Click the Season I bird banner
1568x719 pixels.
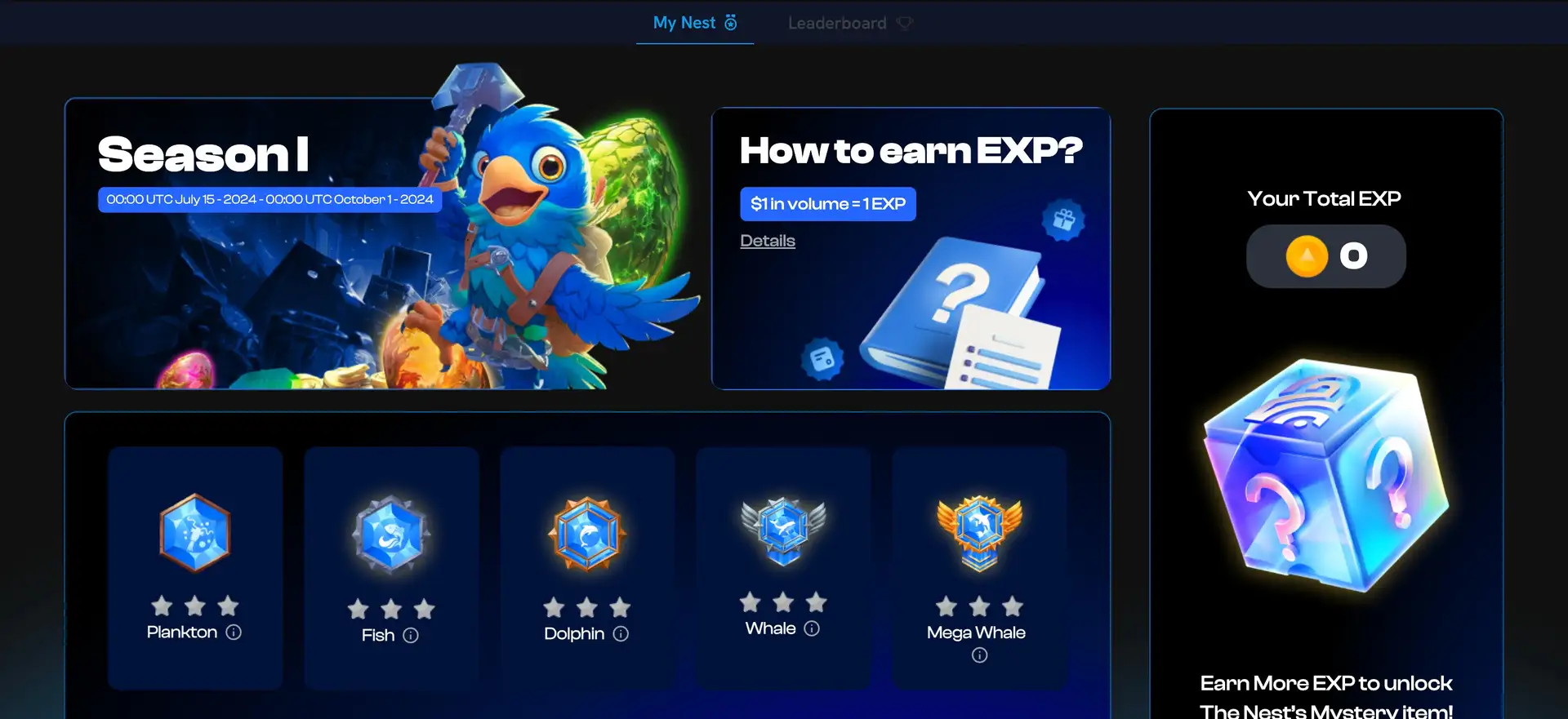(x=384, y=243)
